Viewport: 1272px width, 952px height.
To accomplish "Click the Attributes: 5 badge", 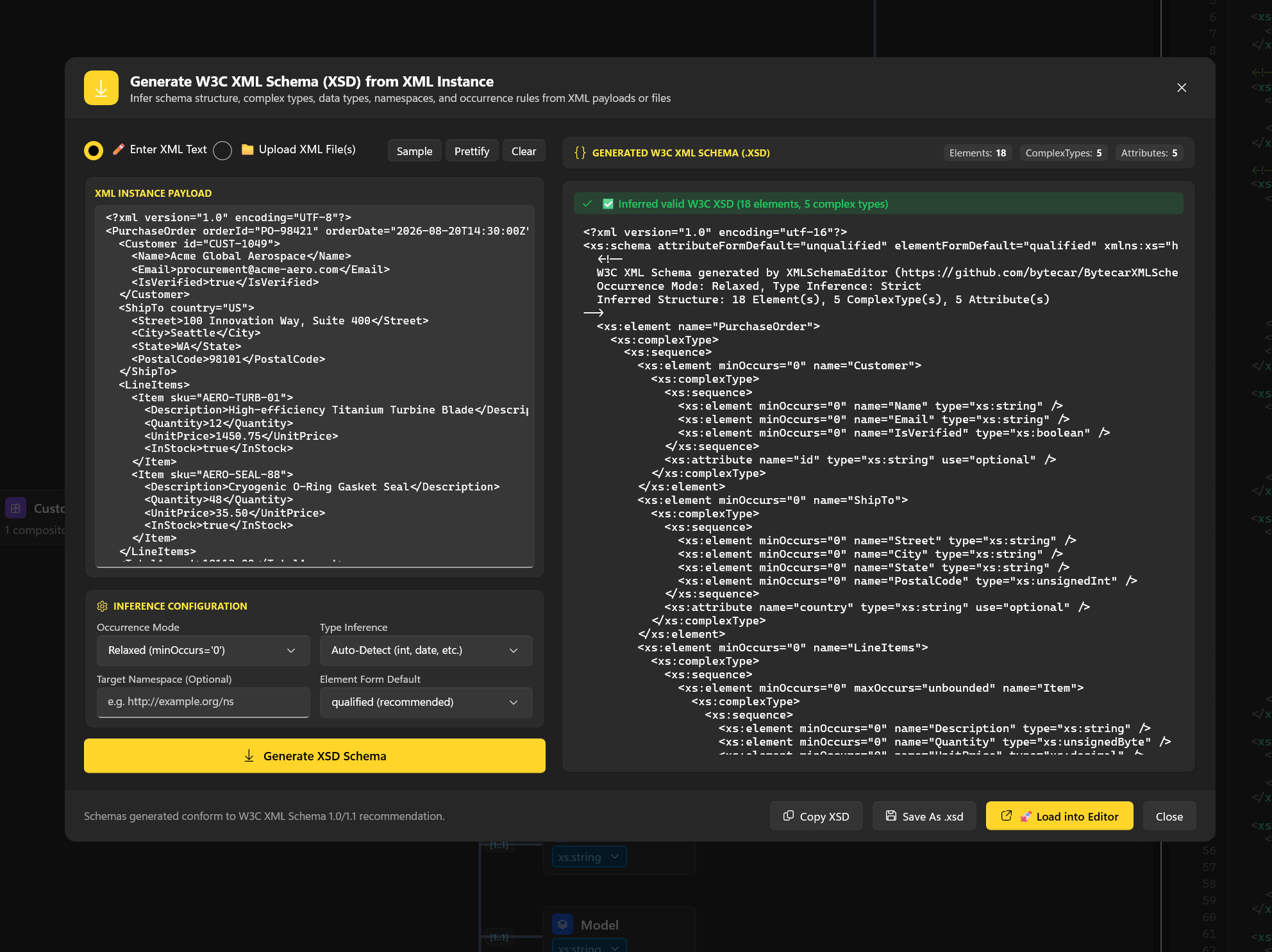I will 1150,153.
